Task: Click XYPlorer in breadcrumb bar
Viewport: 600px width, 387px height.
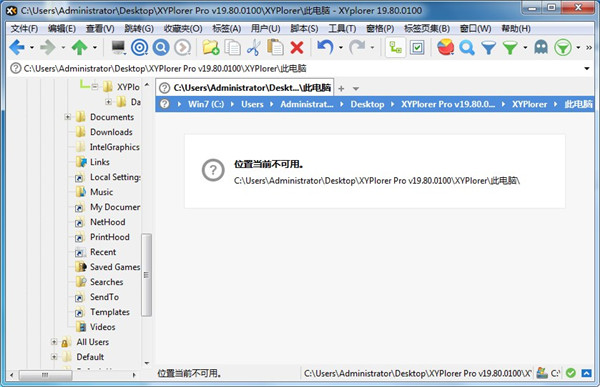Action: pyautogui.click(x=530, y=104)
